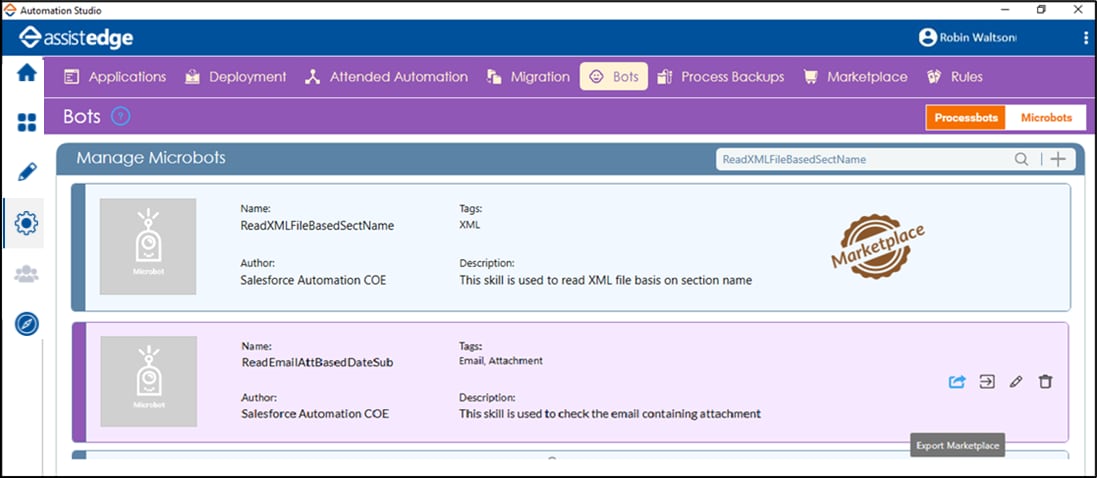Open the Deployment tab
Image resolution: width=1097 pixels, height=478 pixels.
[236, 77]
